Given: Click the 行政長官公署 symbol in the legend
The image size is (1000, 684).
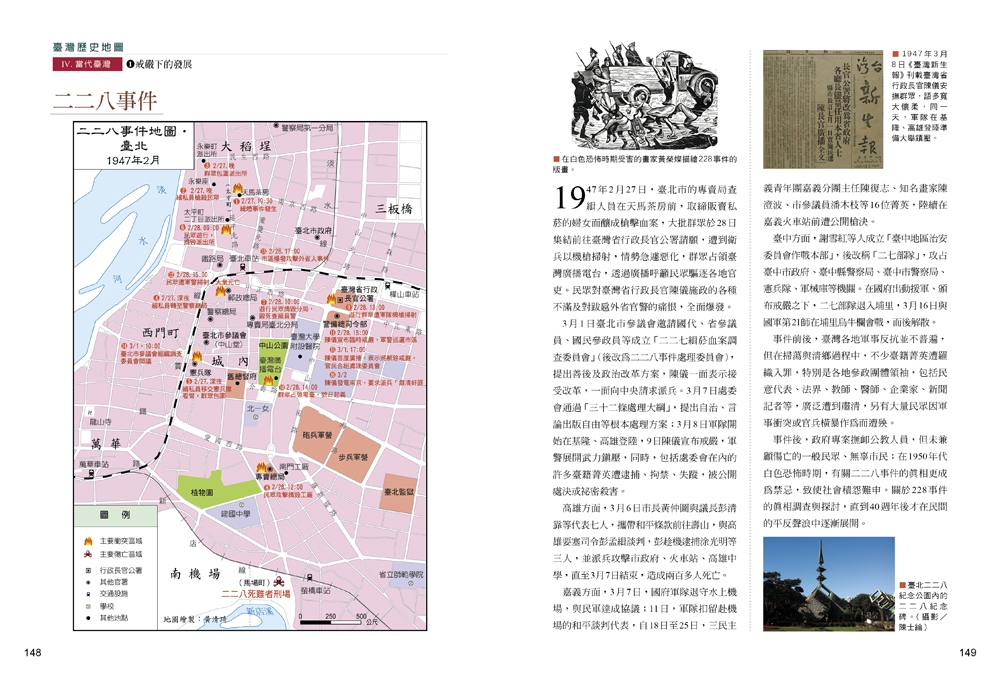Looking at the screenshot, I should click(x=87, y=571).
